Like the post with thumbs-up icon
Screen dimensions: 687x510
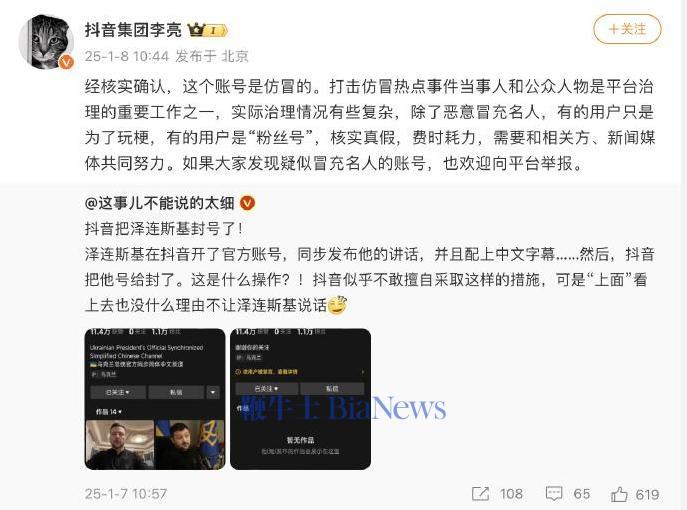tap(619, 494)
